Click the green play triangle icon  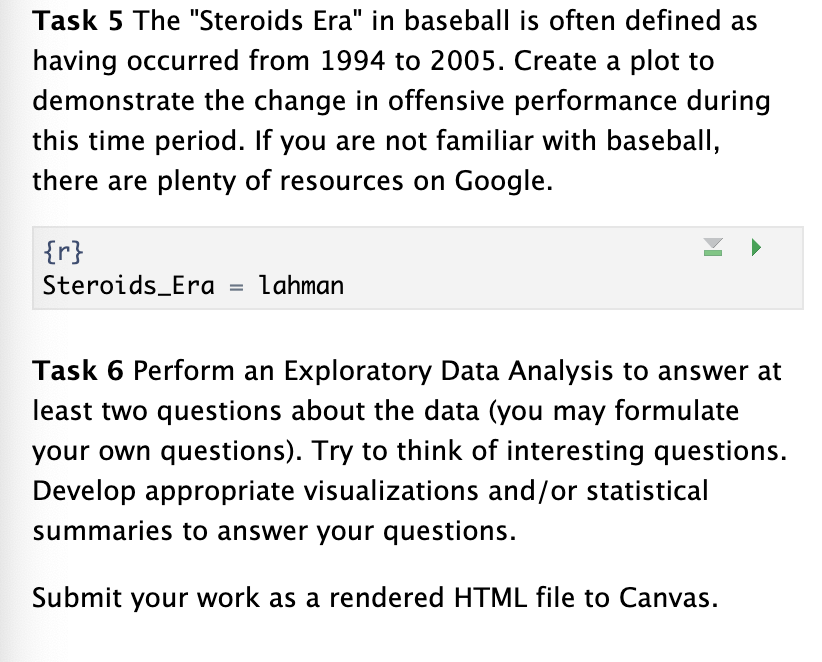[757, 247]
